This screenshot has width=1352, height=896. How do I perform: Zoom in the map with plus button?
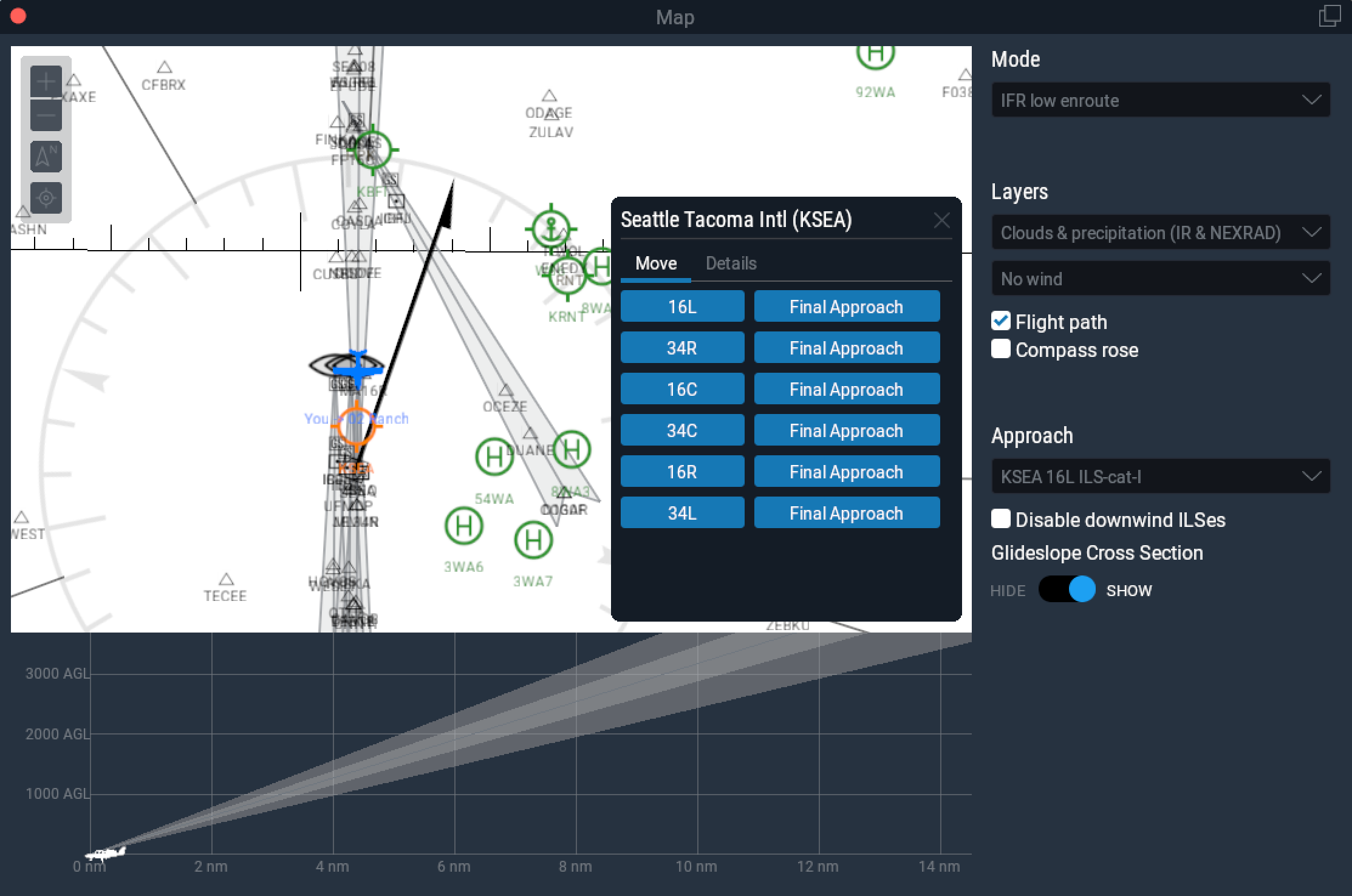pyautogui.click(x=46, y=82)
